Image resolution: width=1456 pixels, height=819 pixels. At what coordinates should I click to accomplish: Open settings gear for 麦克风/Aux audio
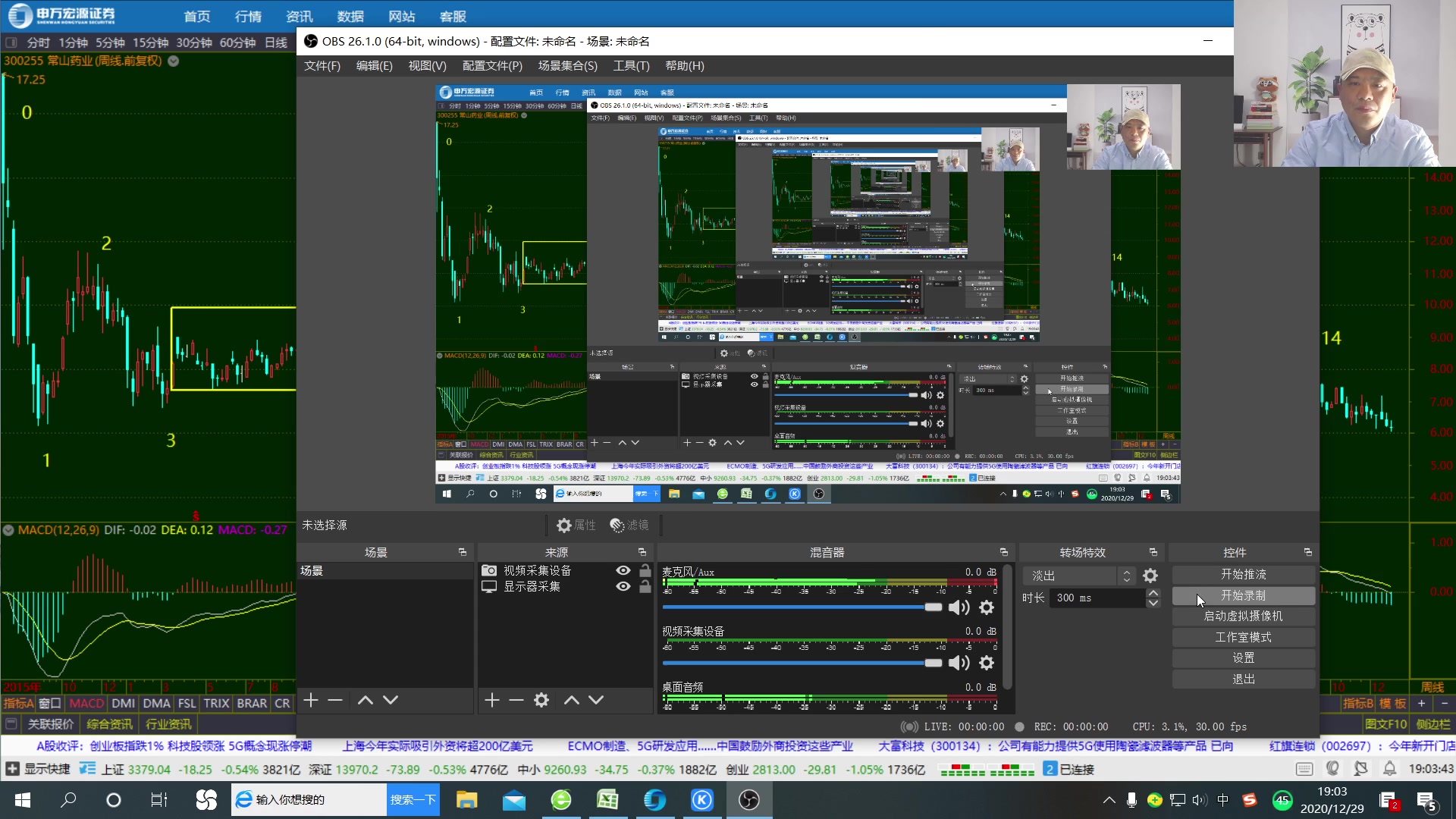coord(987,607)
